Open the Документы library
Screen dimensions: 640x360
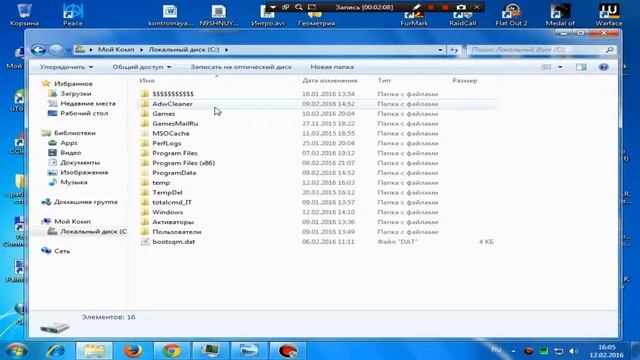pyautogui.click(x=80, y=162)
